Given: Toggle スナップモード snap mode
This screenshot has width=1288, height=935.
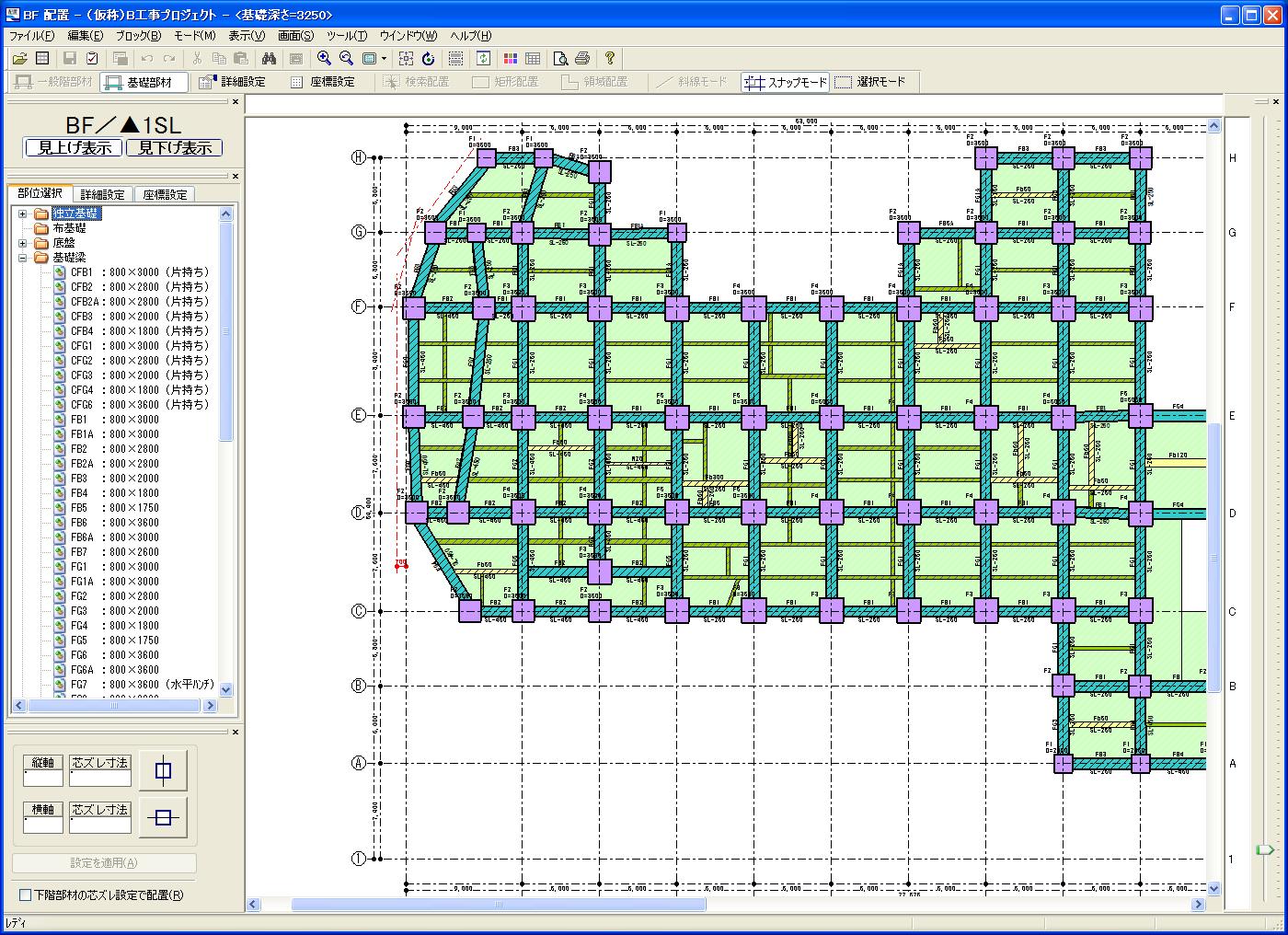Looking at the screenshot, I should pyautogui.click(x=786, y=82).
